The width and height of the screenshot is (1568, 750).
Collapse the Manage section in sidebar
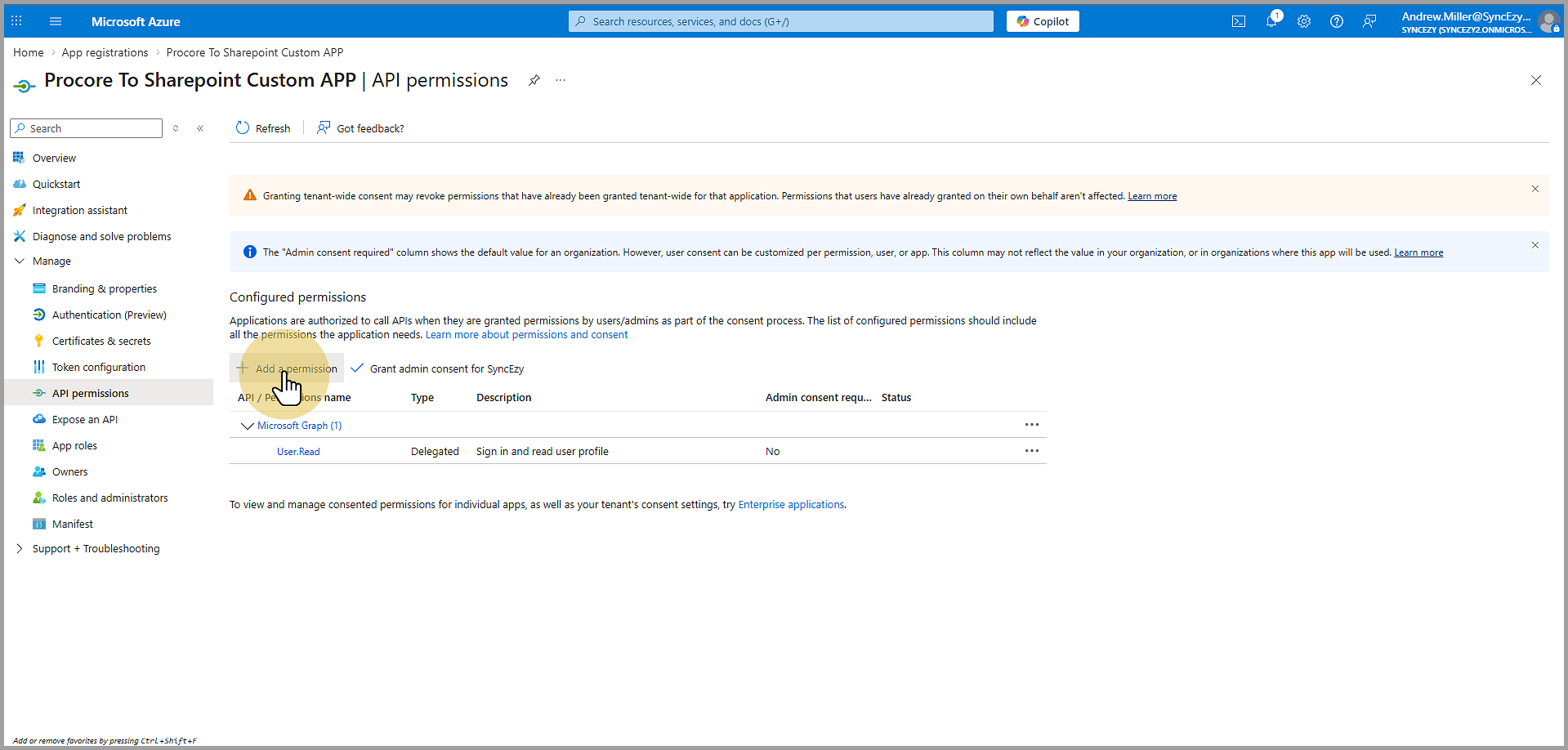point(20,261)
